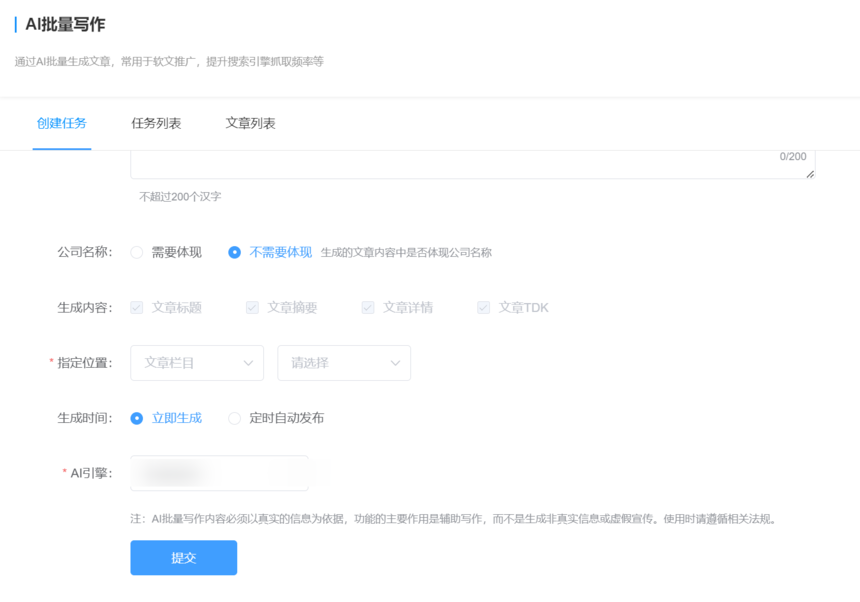Viewport: 860px width, 602px height.
Task: Click the 生成内容 field label
Action: 84,308
